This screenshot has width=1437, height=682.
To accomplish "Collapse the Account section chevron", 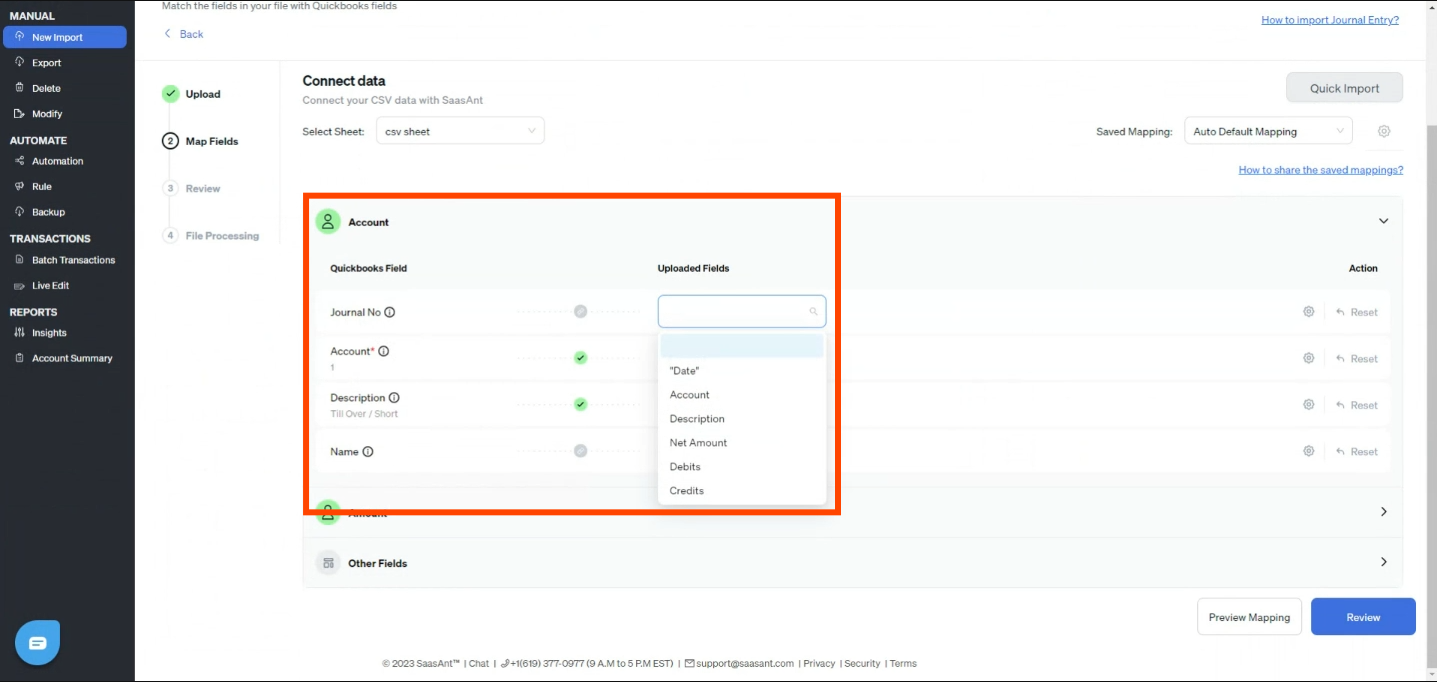I will 1384,221.
